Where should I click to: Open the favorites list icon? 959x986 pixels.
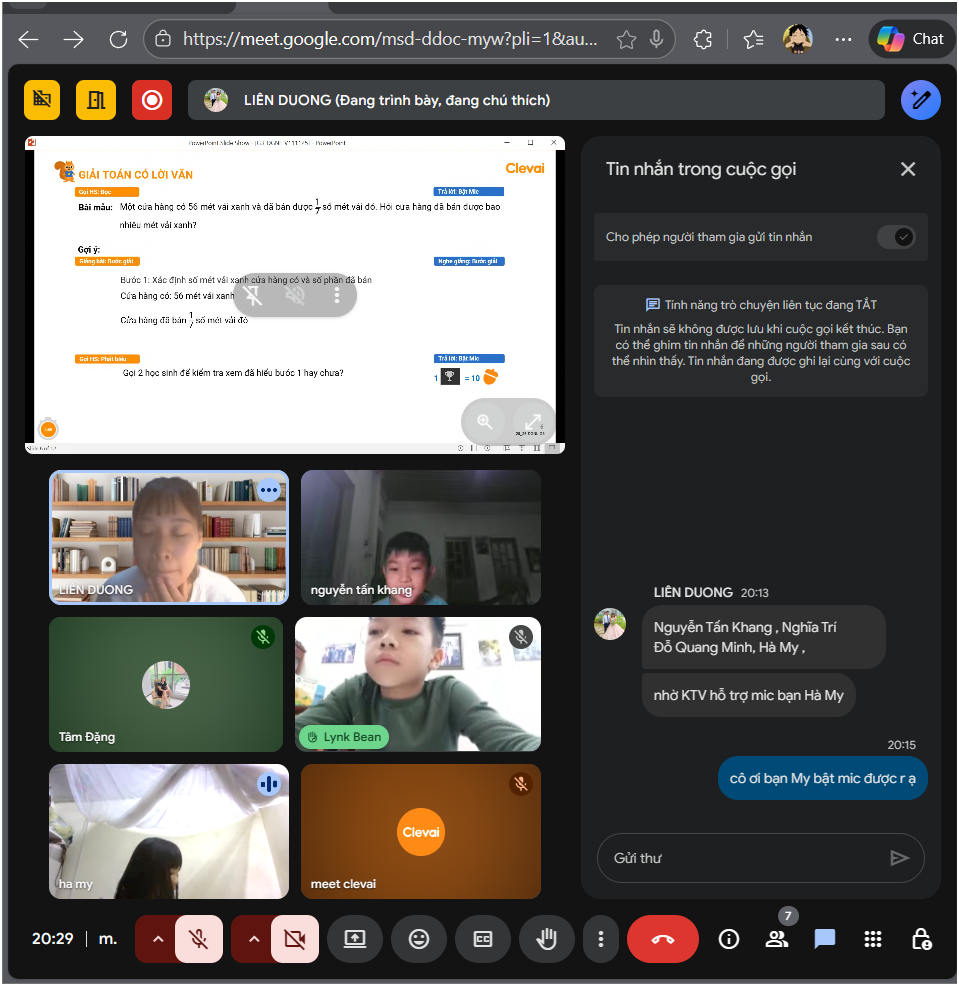753,40
